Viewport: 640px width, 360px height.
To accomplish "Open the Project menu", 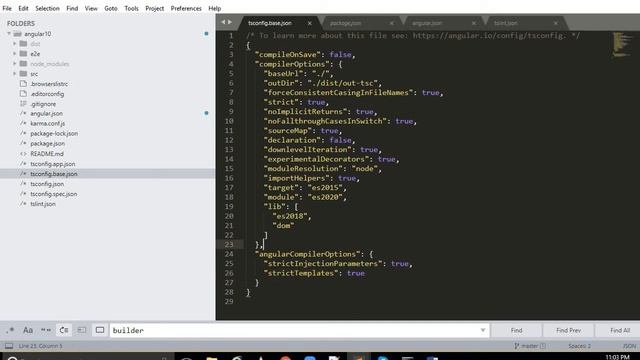I will pos(155,8).
